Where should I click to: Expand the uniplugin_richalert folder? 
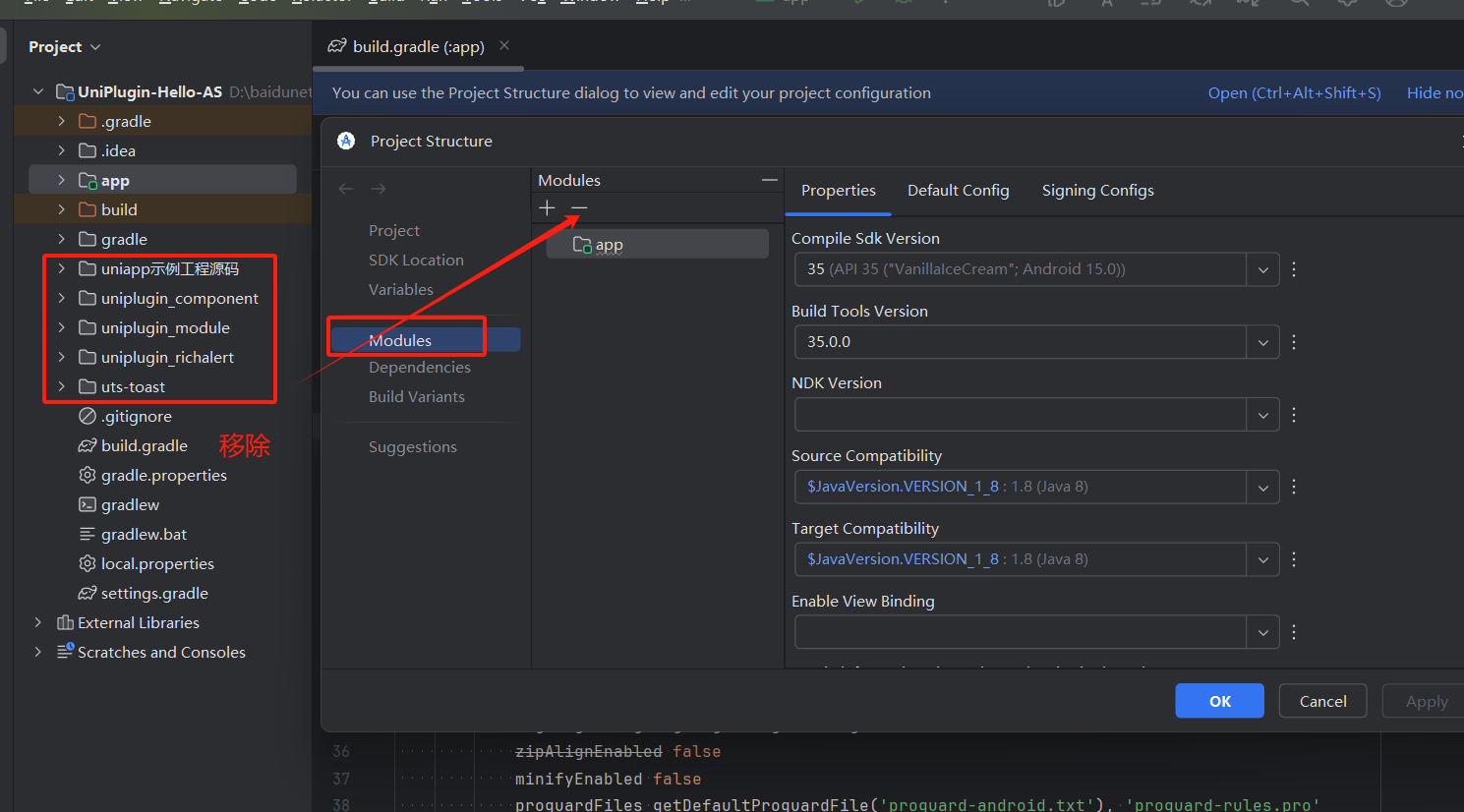coord(61,357)
